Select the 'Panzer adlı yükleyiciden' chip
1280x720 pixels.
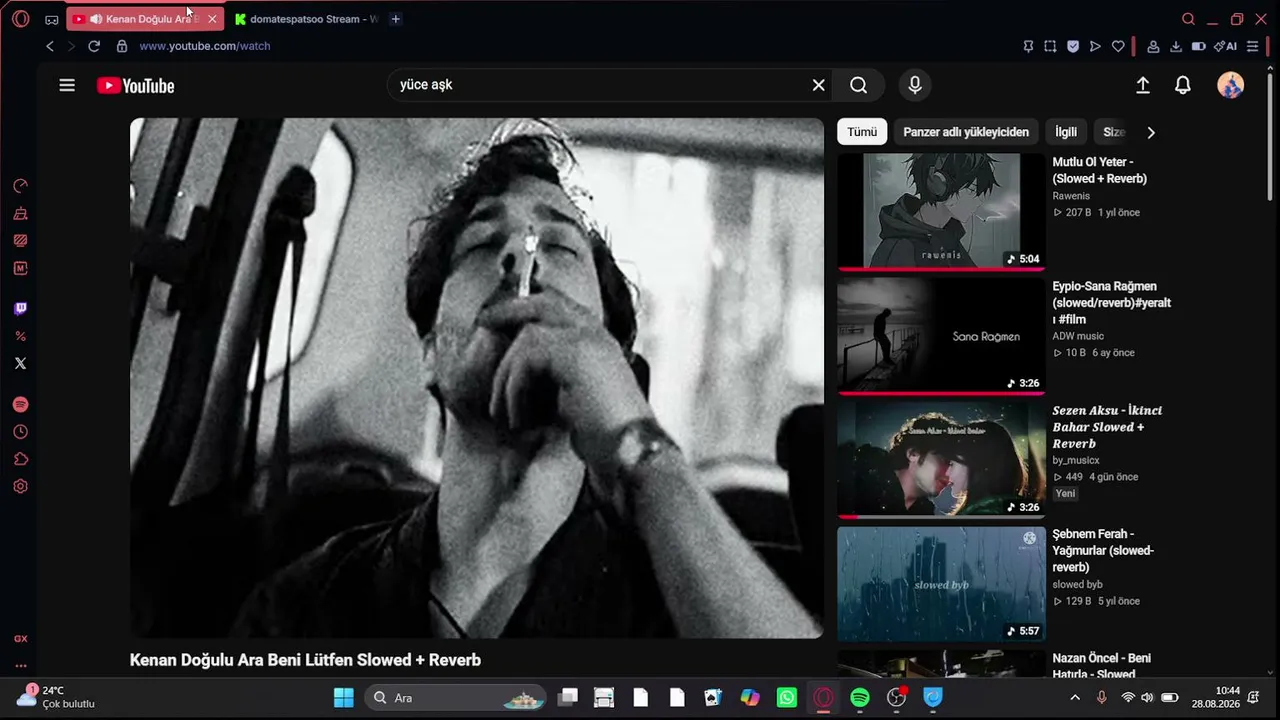pyautogui.click(x=966, y=132)
